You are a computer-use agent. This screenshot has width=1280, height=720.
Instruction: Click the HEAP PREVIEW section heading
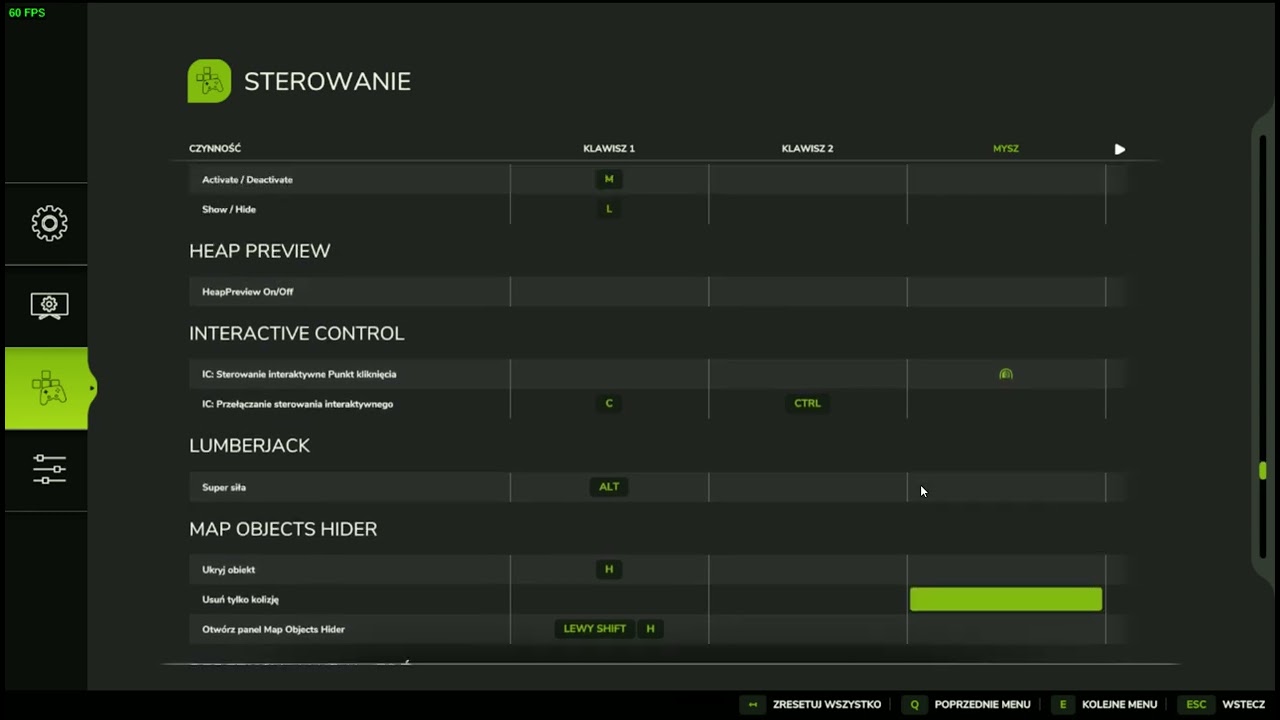[260, 251]
